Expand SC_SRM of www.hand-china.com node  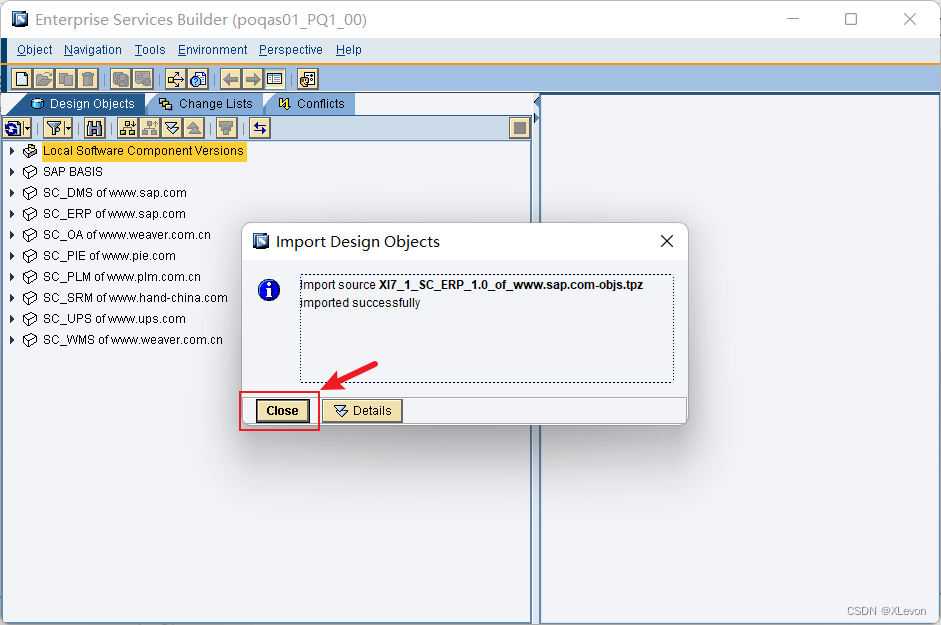tap(12, 298)
